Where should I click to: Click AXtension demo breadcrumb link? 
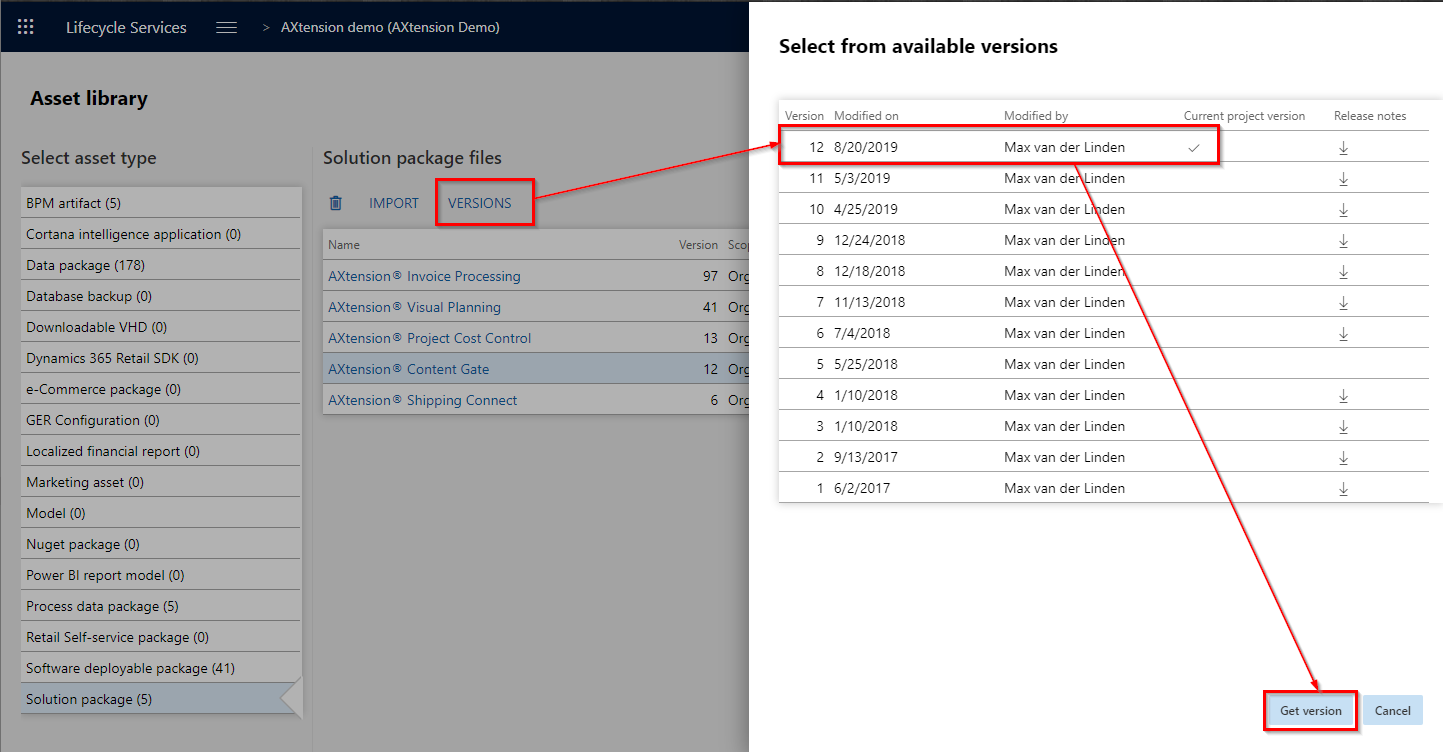[391, 27]
